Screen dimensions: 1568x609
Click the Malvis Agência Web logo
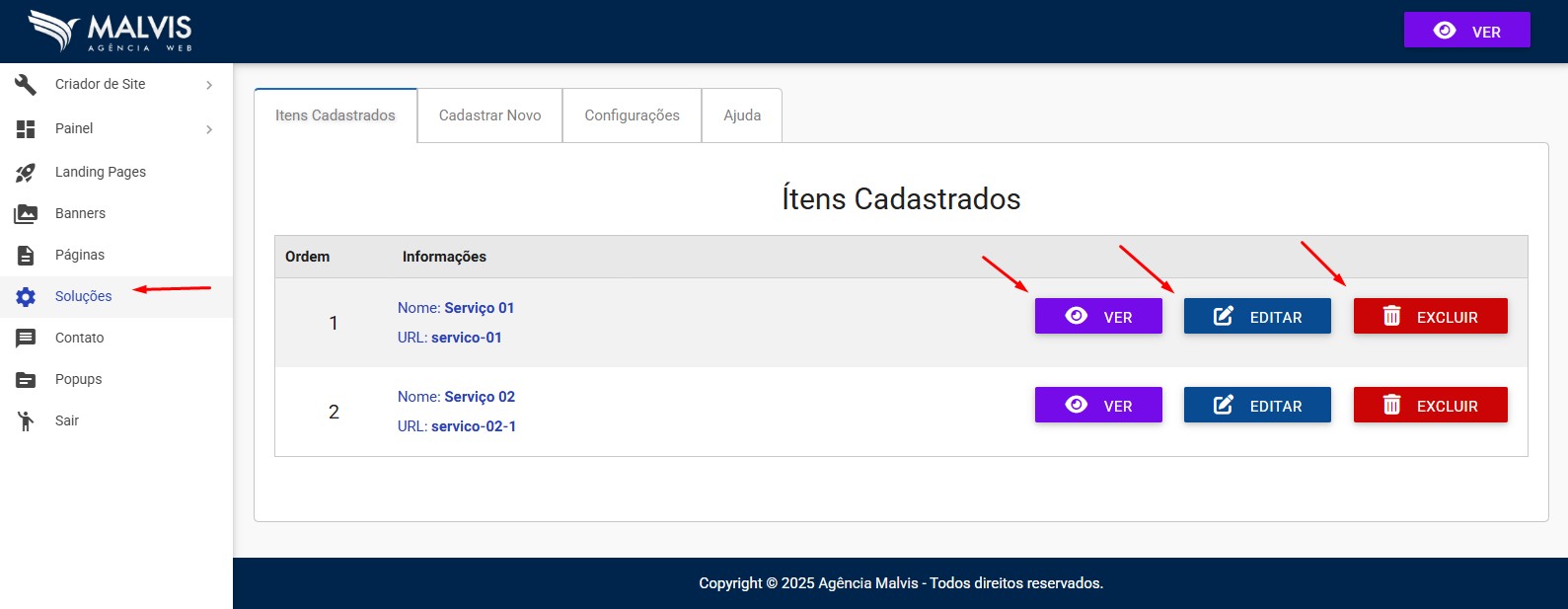pos(111,32)
